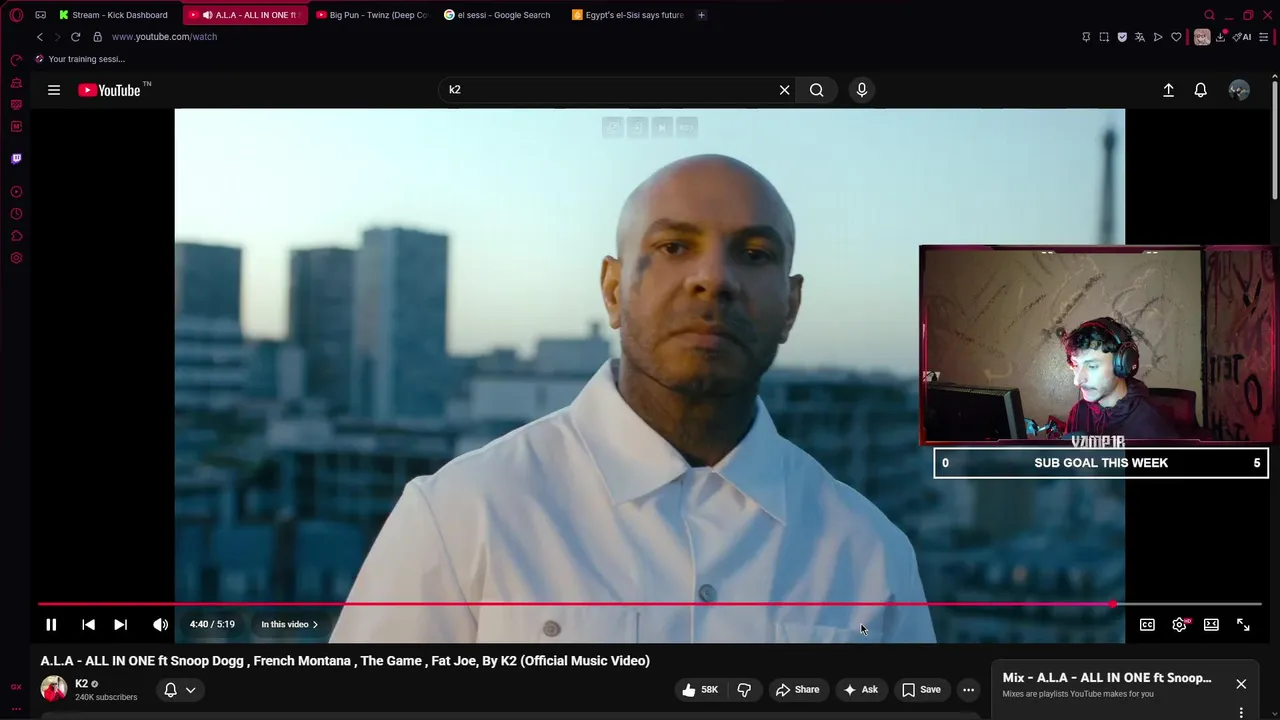The image size is (1280, 720).
Task: Skip to the previous video
Action: [88, 625]
